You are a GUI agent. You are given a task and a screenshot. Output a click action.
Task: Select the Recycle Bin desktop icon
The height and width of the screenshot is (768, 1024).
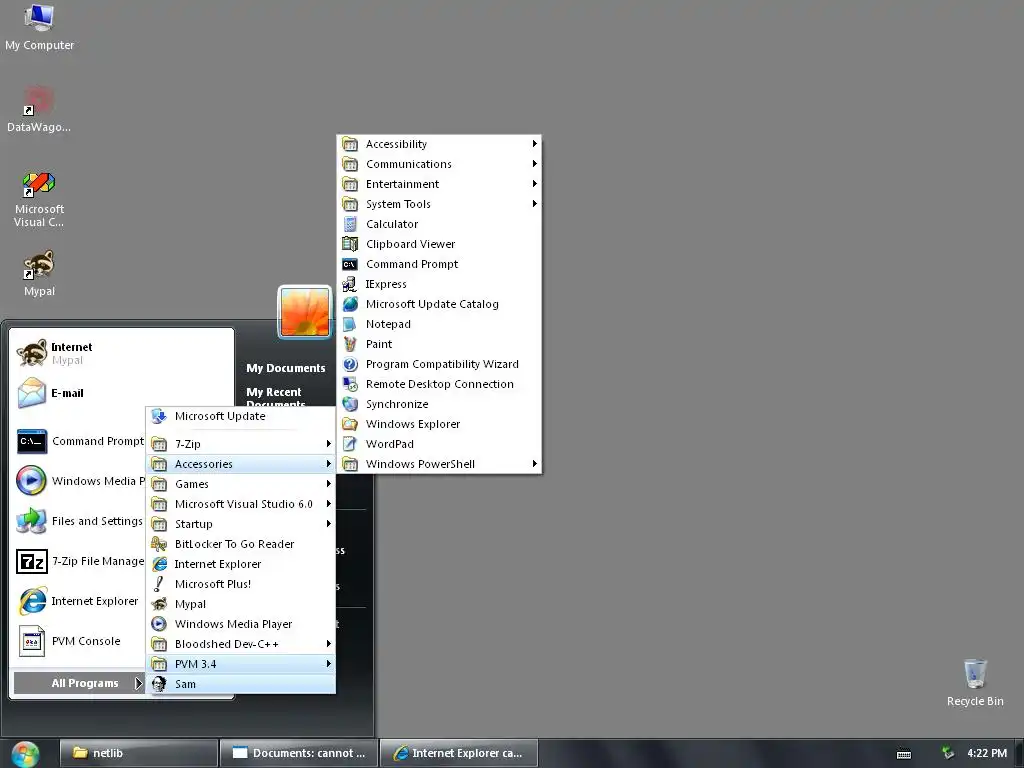[975, 683]
